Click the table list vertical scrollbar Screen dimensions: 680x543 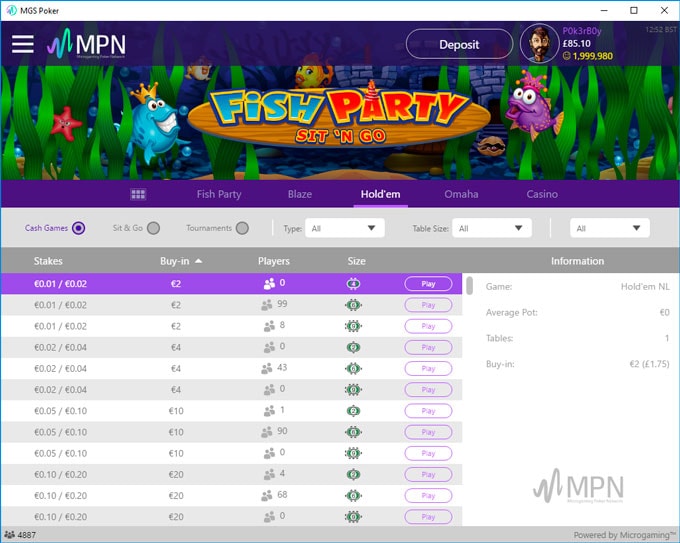pyautogui.click(x=469, y=287)
